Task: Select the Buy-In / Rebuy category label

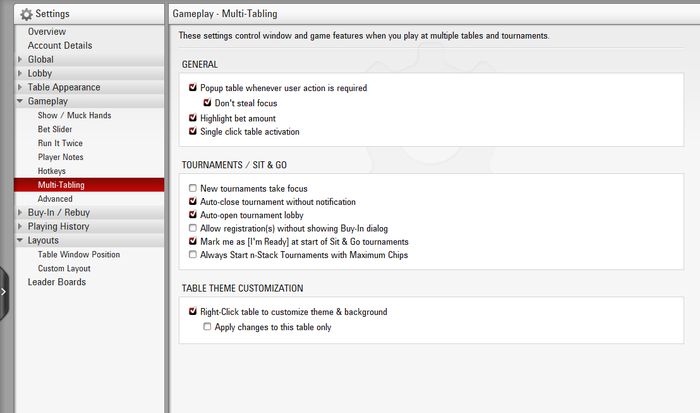Action: [59, 213]
